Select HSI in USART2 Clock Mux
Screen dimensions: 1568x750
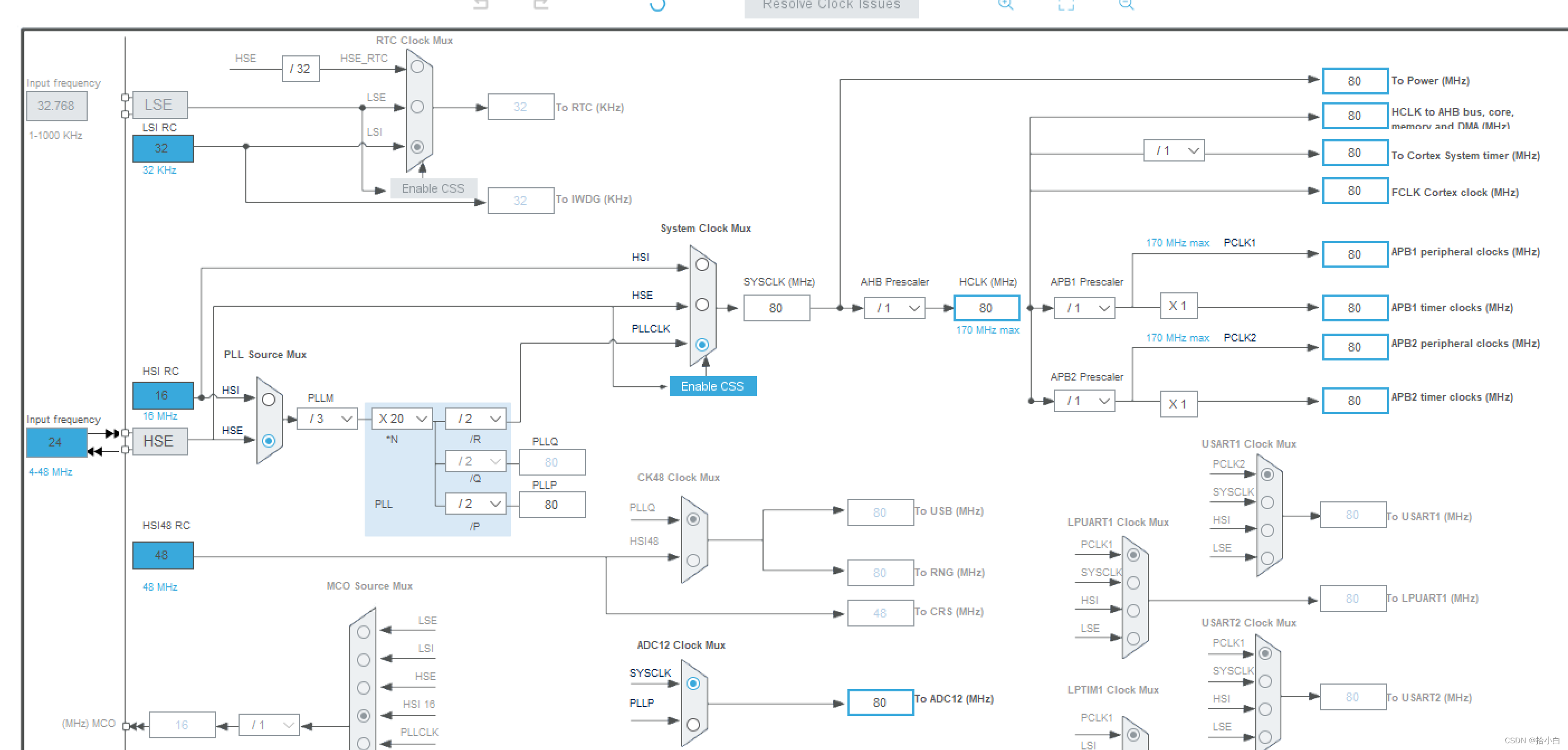click(x=1265, y=709)
